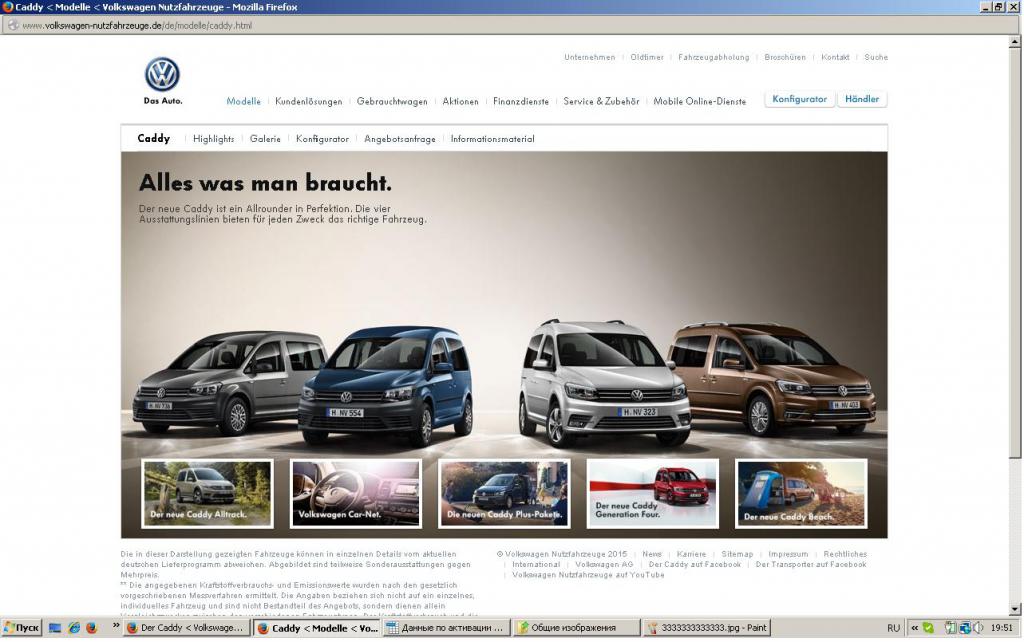1024x642 pixels.
Task: Open the Unternehmen link
Action: [590, 57]
